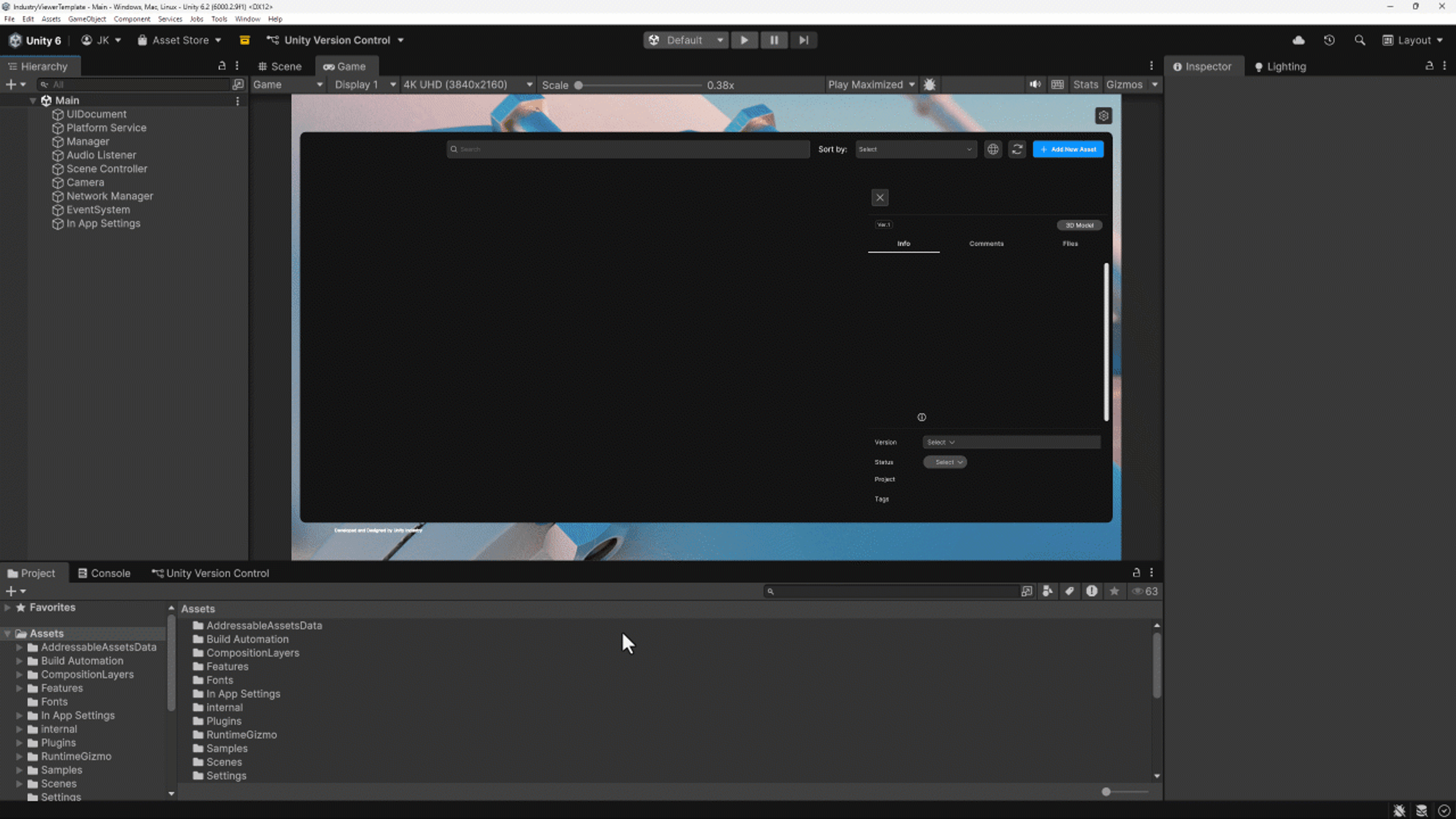This screenshot has width=1456, height=819.
Task: Click Search by Label tag icon
Action: point(1069,591)
